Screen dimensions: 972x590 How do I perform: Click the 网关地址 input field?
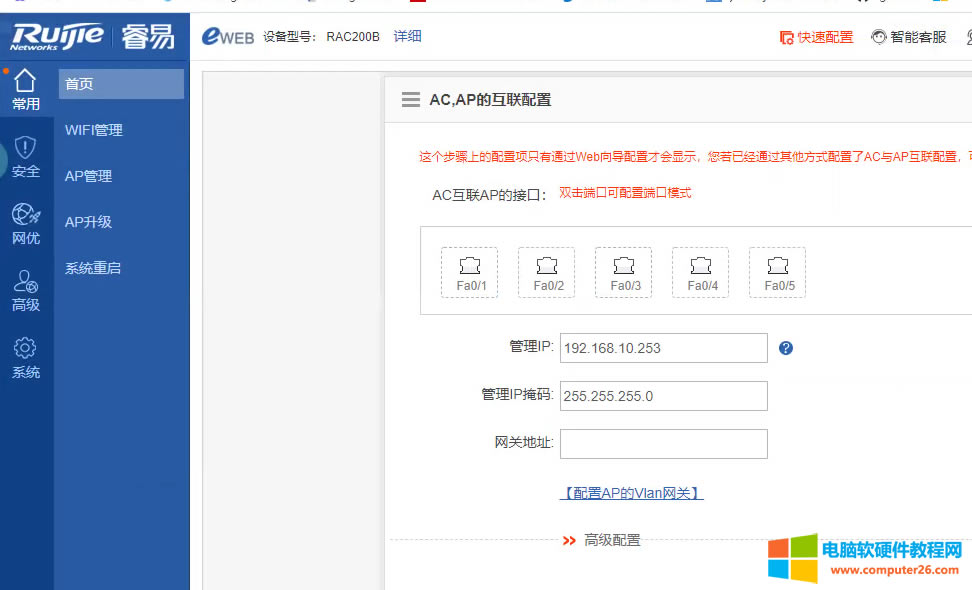(x=663, y=444)
